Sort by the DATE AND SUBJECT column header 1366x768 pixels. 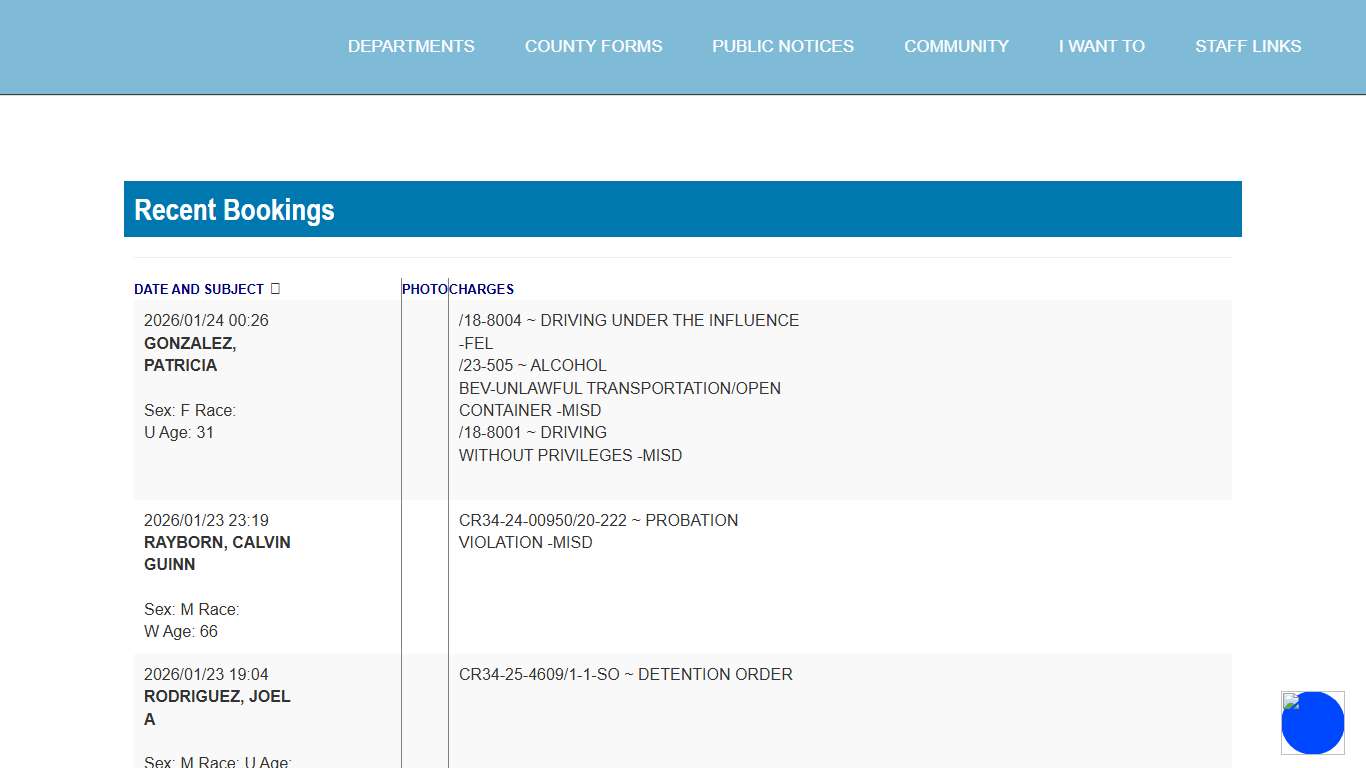199,289
